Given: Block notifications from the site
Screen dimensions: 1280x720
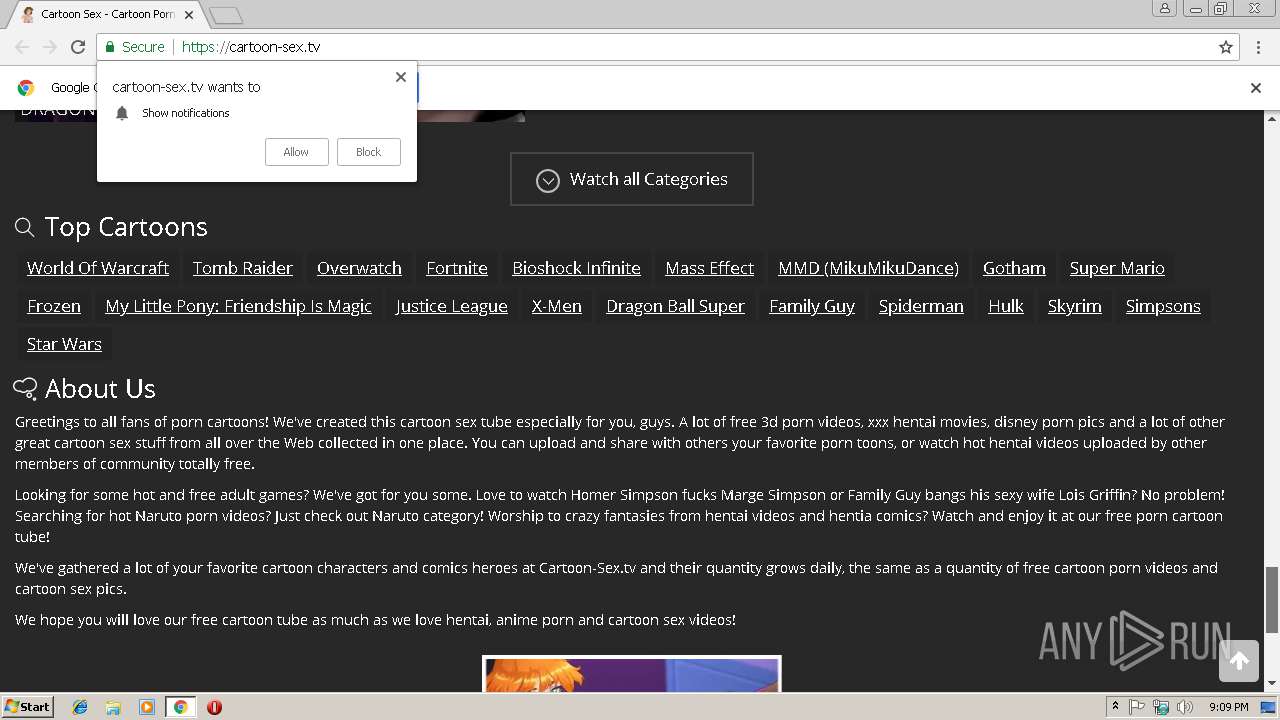Looking at the screenshot, I should click(x=368, y=152).
